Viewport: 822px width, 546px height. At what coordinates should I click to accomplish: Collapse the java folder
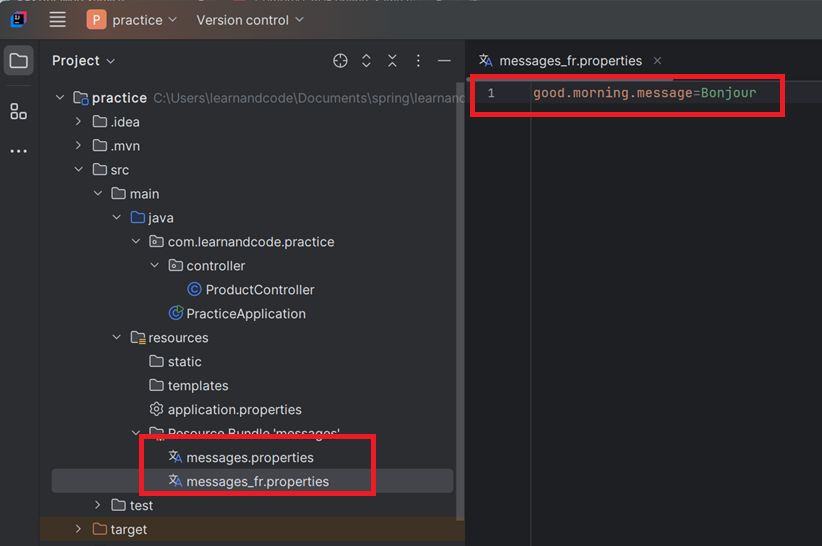[117, 217]
